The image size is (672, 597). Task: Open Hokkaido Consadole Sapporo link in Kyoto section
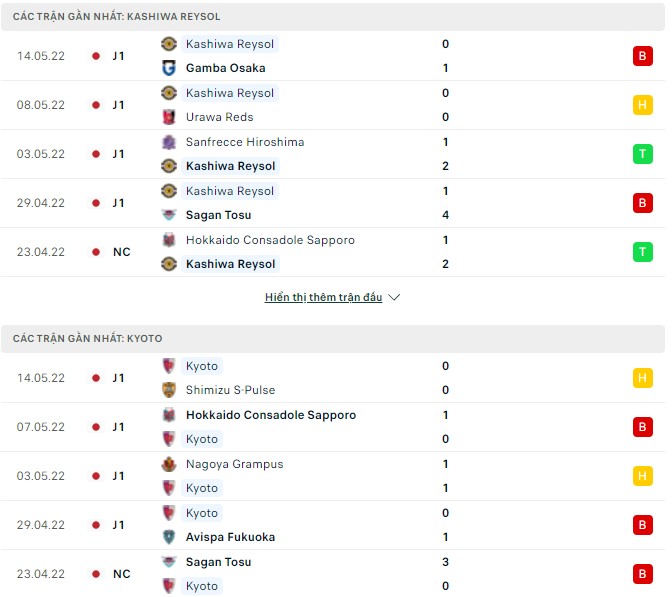pos(270,415)
